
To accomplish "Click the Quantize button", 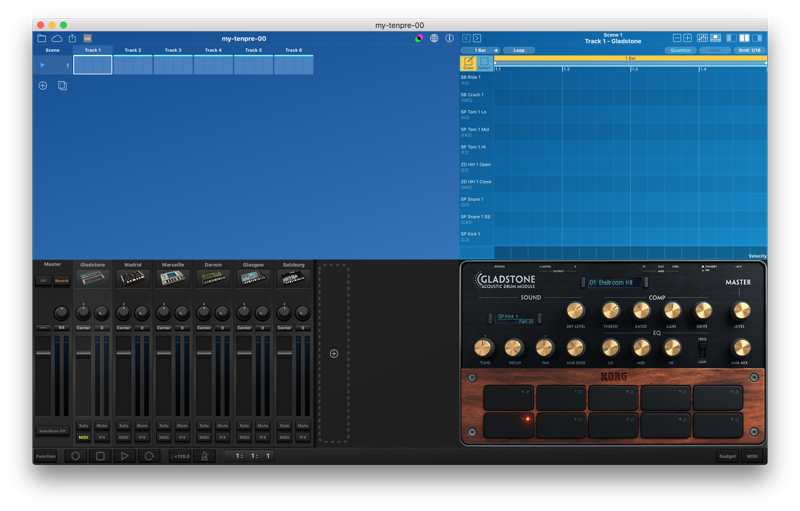I will (x=681, y=50).
